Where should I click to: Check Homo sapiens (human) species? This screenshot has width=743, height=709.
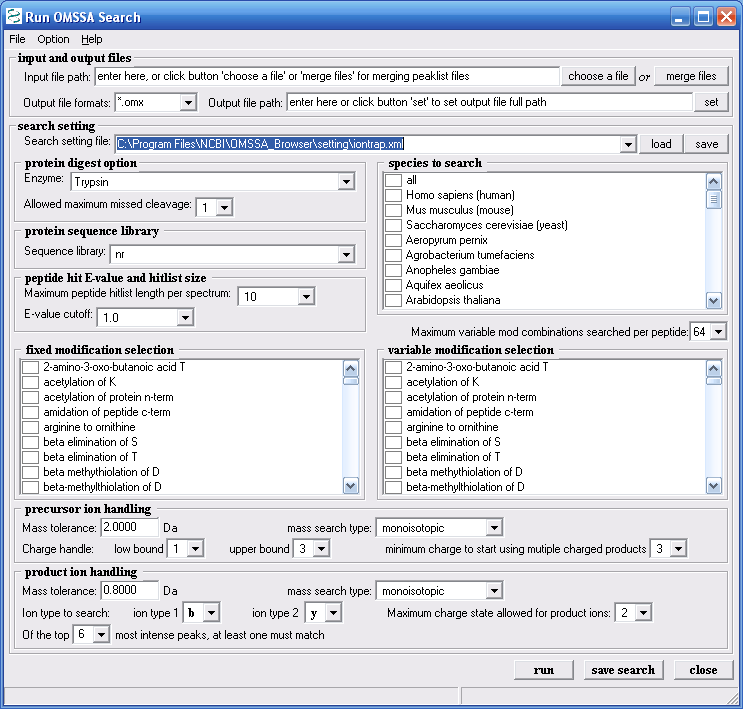point(393,195)
